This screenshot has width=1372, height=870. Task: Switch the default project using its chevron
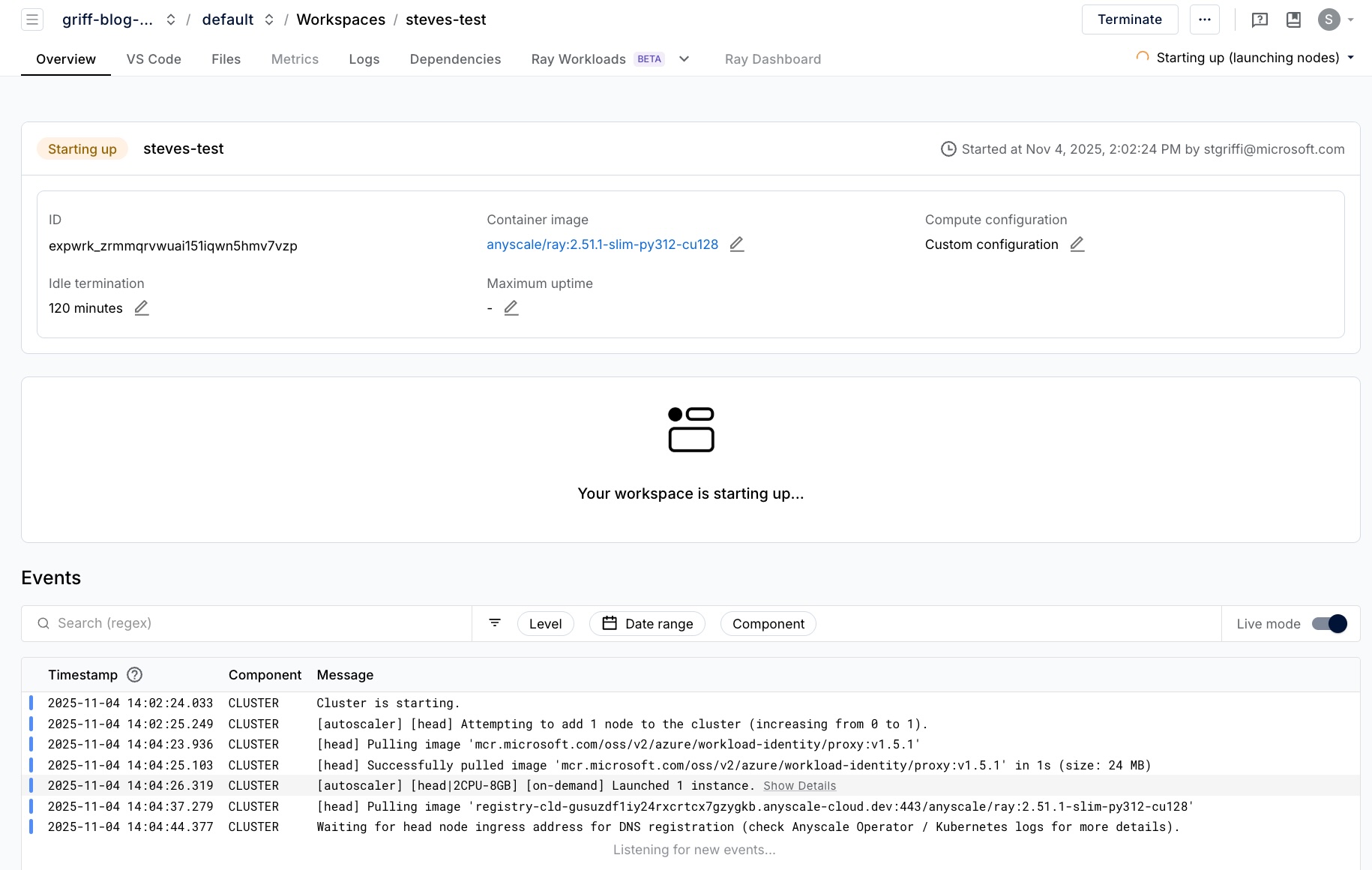(x=268, y=19)
